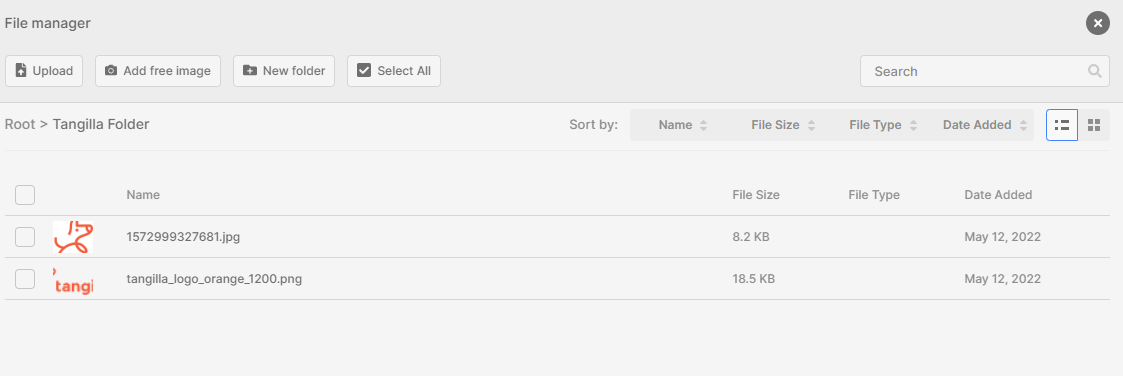Check the box for 1572999327681.jpg
This screenshot has width=1123, height=376.
[x=25, y=237]
